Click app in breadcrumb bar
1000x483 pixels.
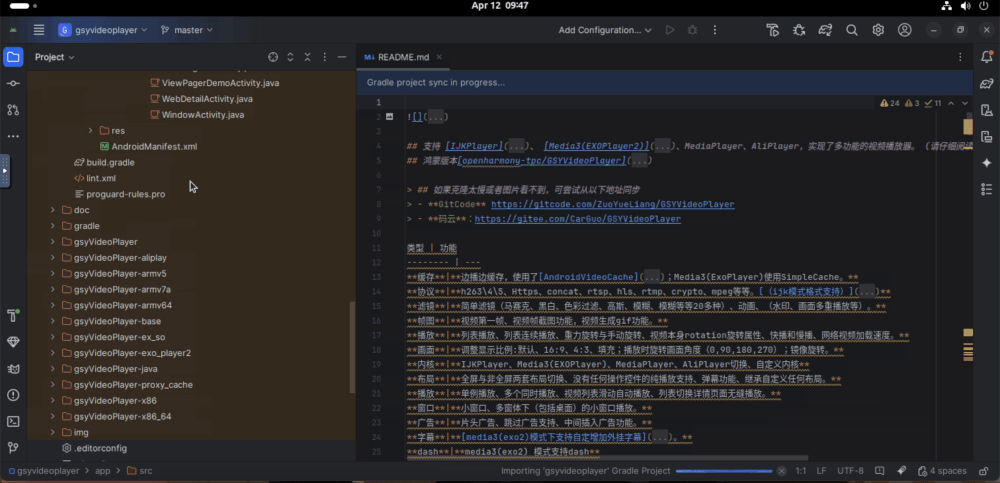(x=102, y=471)
